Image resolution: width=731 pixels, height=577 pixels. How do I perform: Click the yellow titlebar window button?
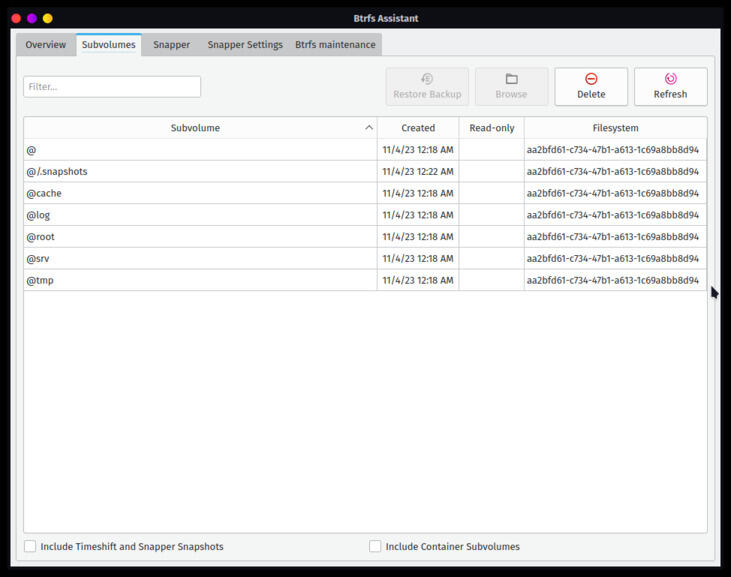[x=48, y=18]
